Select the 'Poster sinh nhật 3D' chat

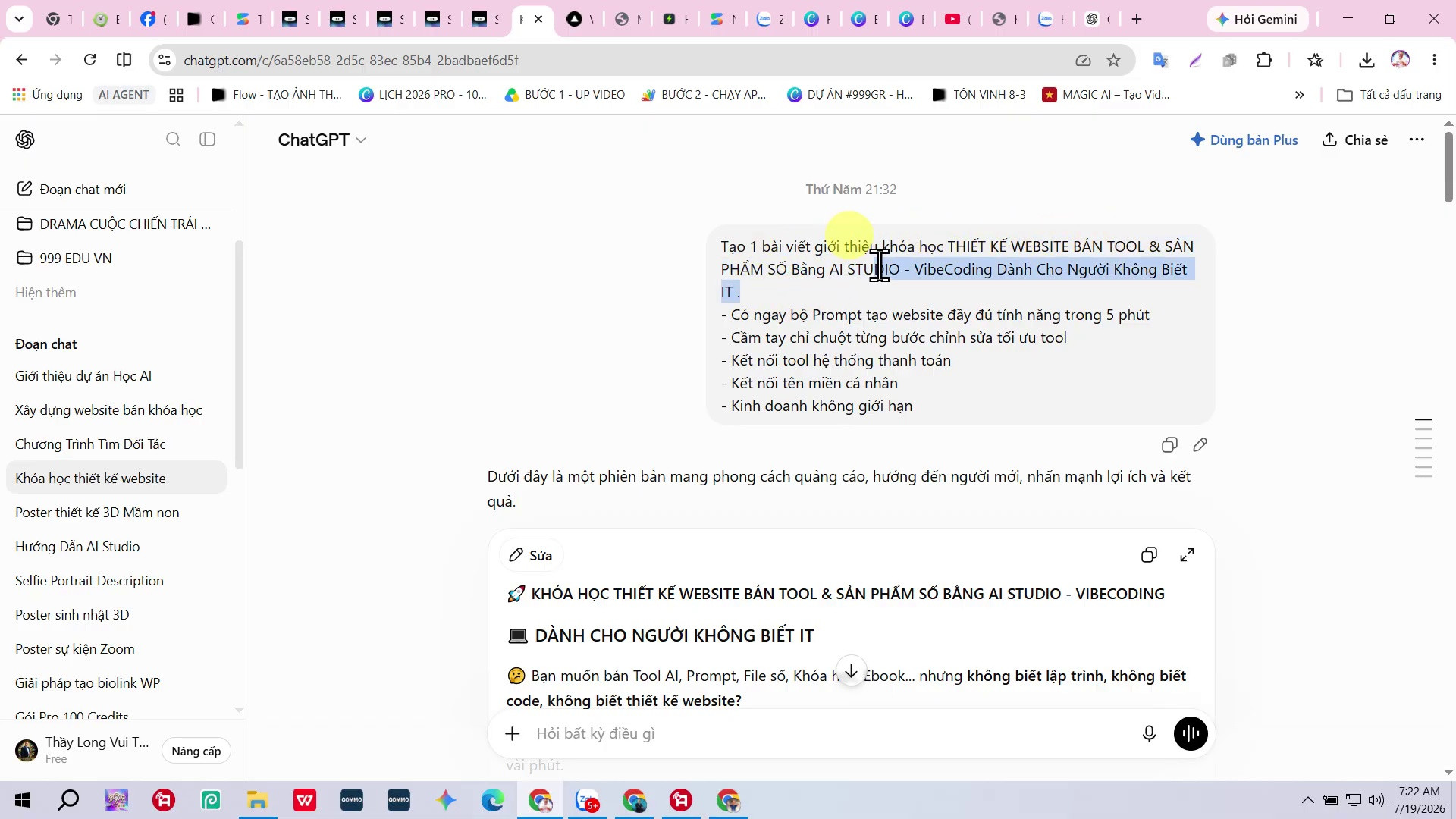pyautogui.click(x=72, y=615)
